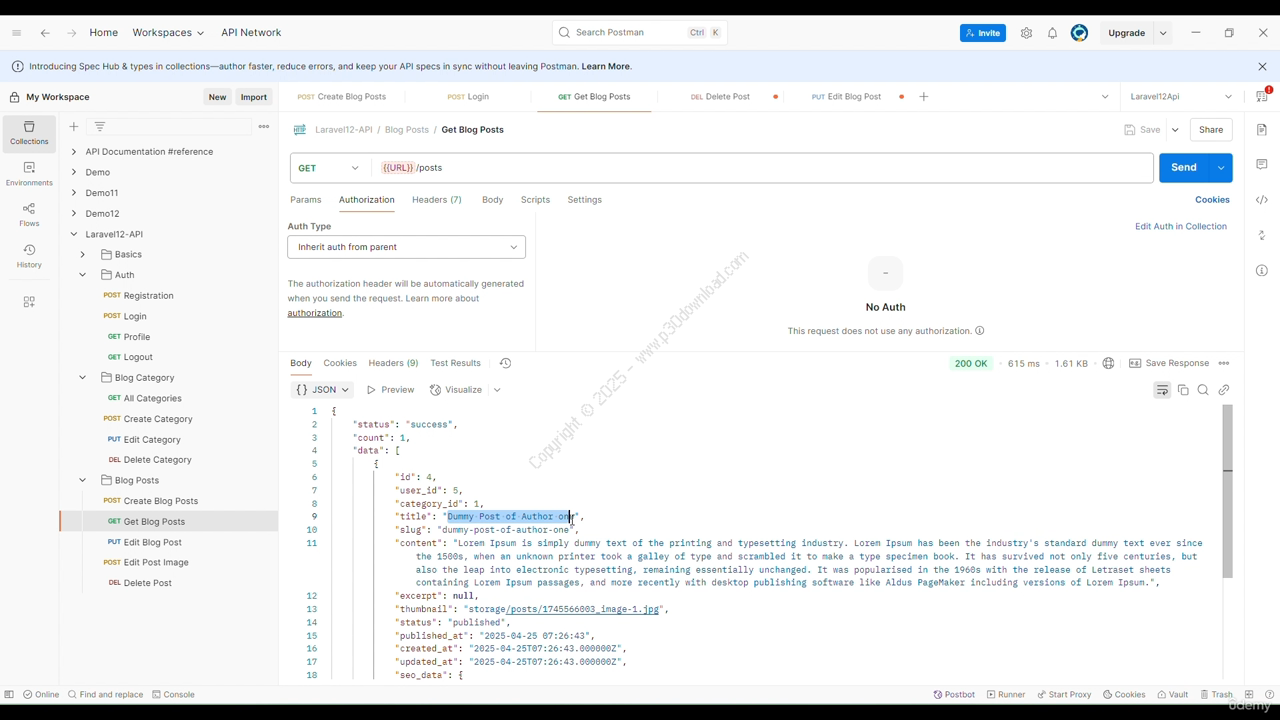Open the Auth Type dropdown
Screen dimensions: 1280x720
406,247
